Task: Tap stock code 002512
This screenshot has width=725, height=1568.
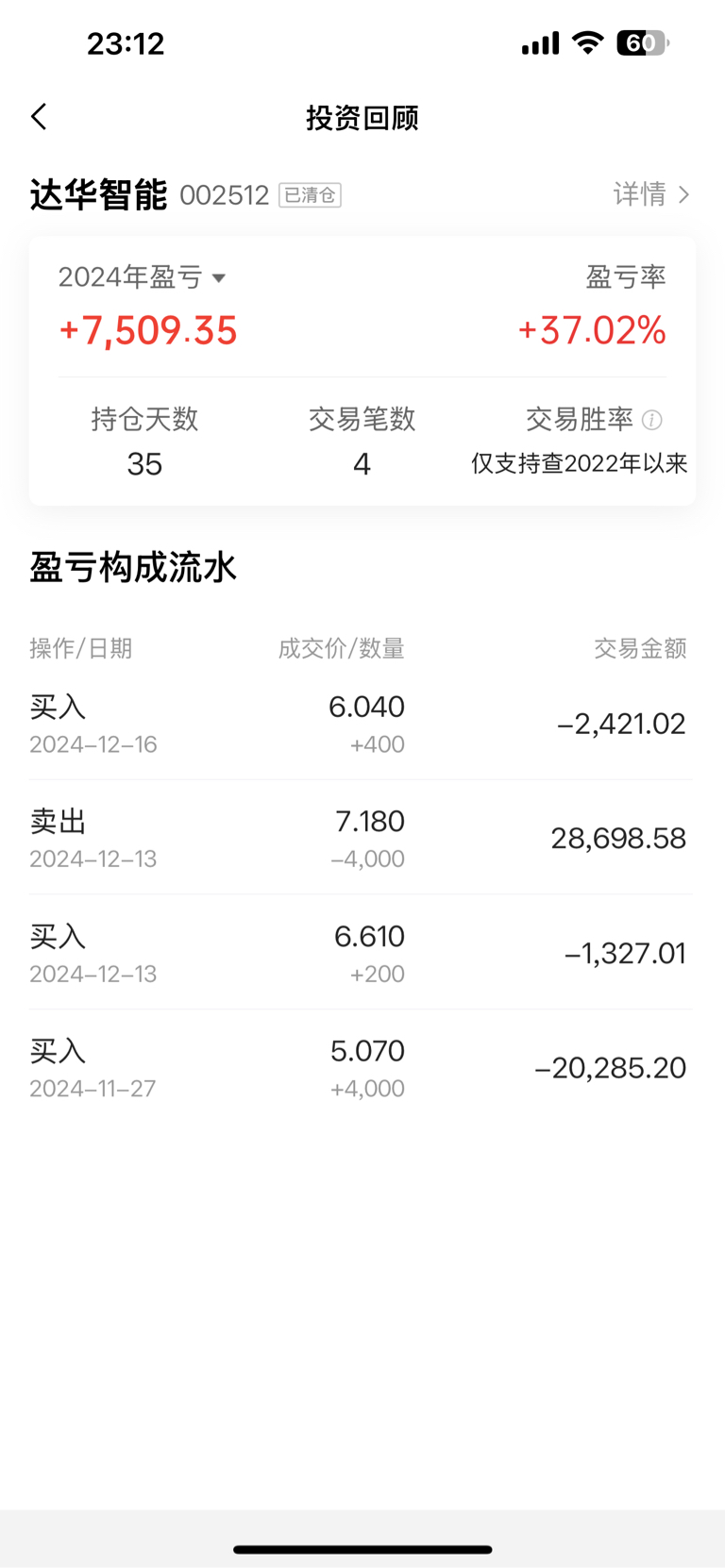Action: pos(225,195)
